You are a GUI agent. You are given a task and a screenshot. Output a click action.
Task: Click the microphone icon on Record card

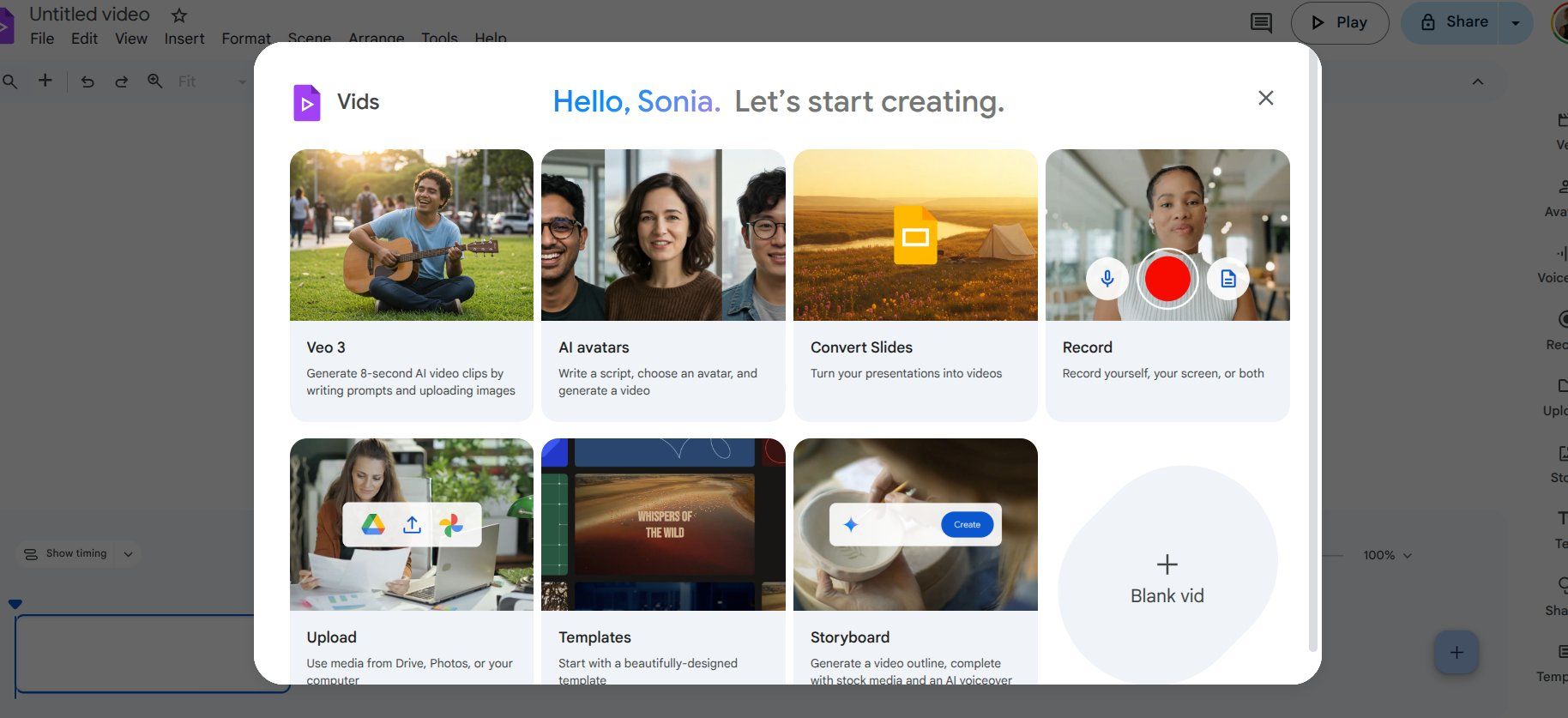(1107, 279)
